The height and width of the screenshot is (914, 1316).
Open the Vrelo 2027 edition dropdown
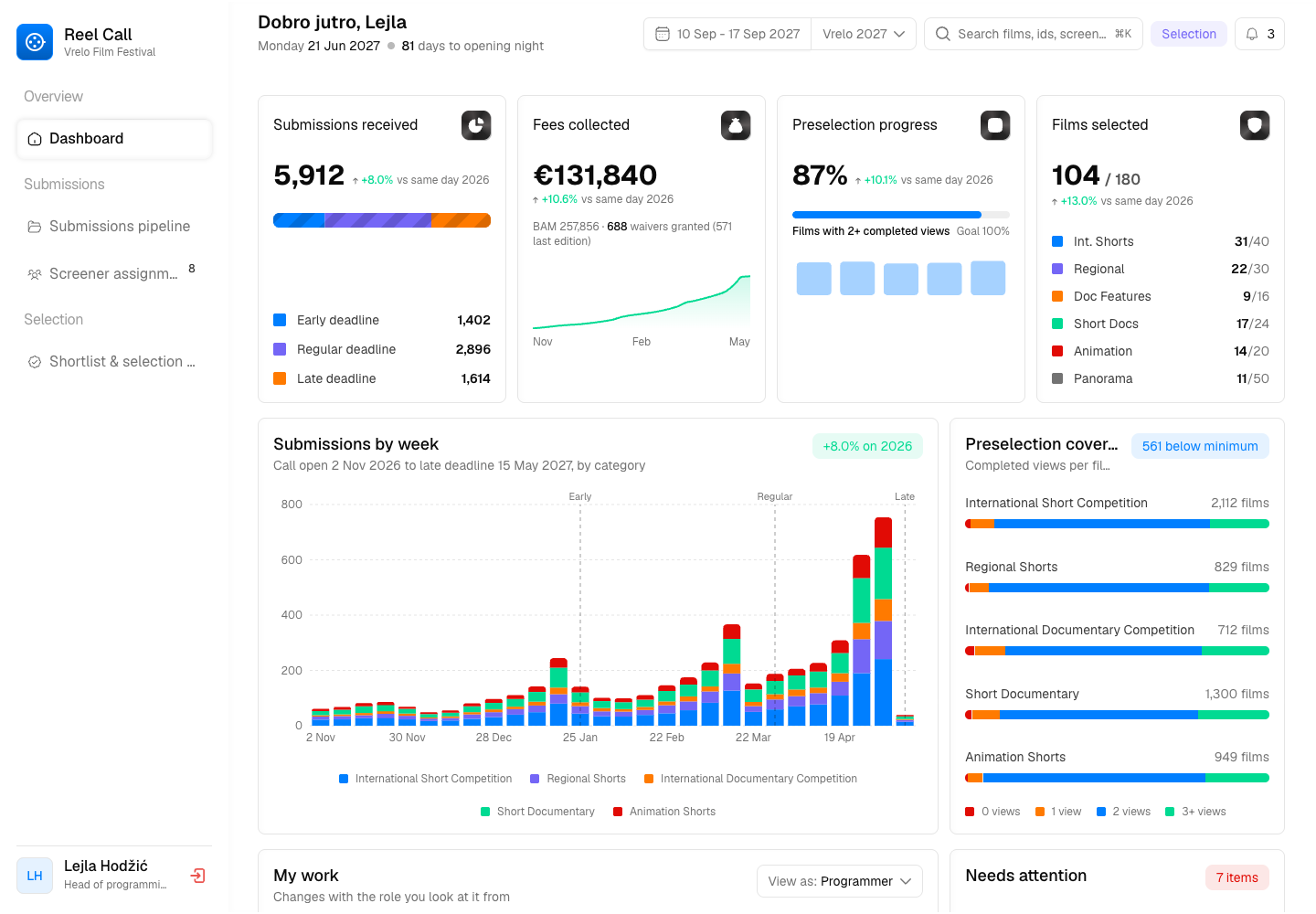tap(864, 34)
